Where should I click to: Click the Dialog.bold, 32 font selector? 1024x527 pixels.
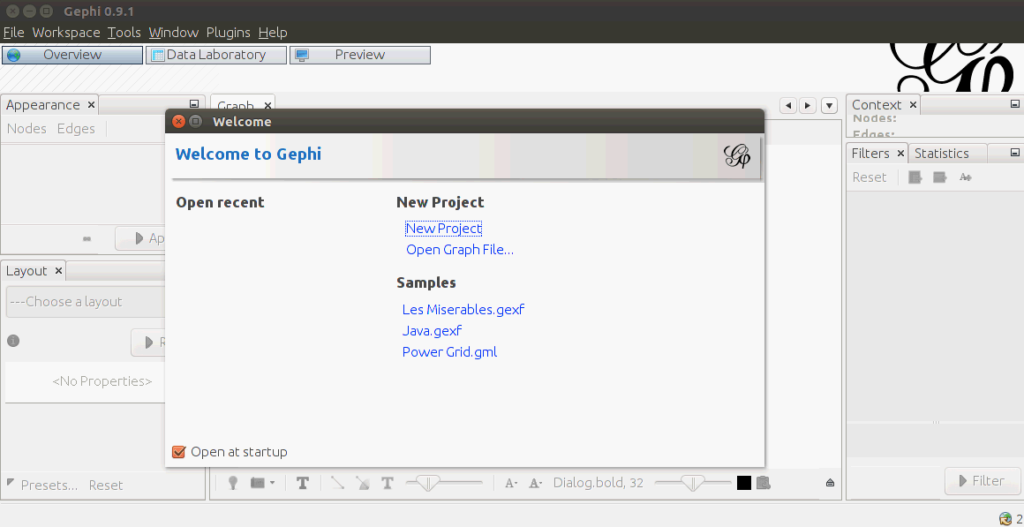click(x=598, y=483)
